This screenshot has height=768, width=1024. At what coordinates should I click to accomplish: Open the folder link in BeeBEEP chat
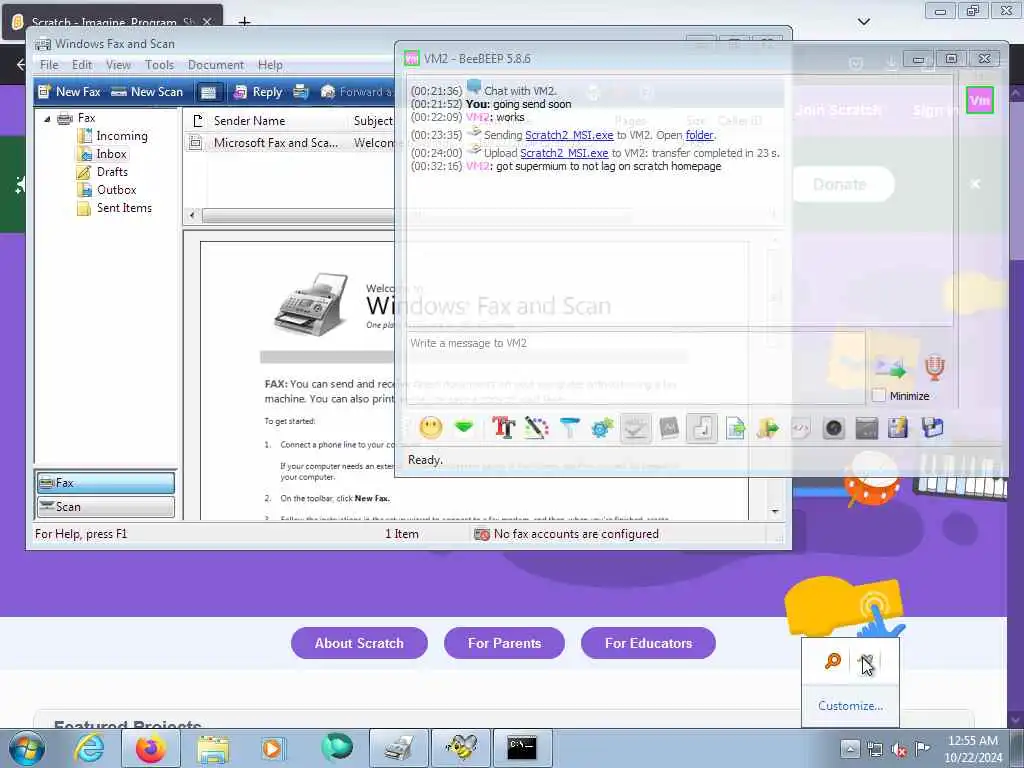point(699,135)
